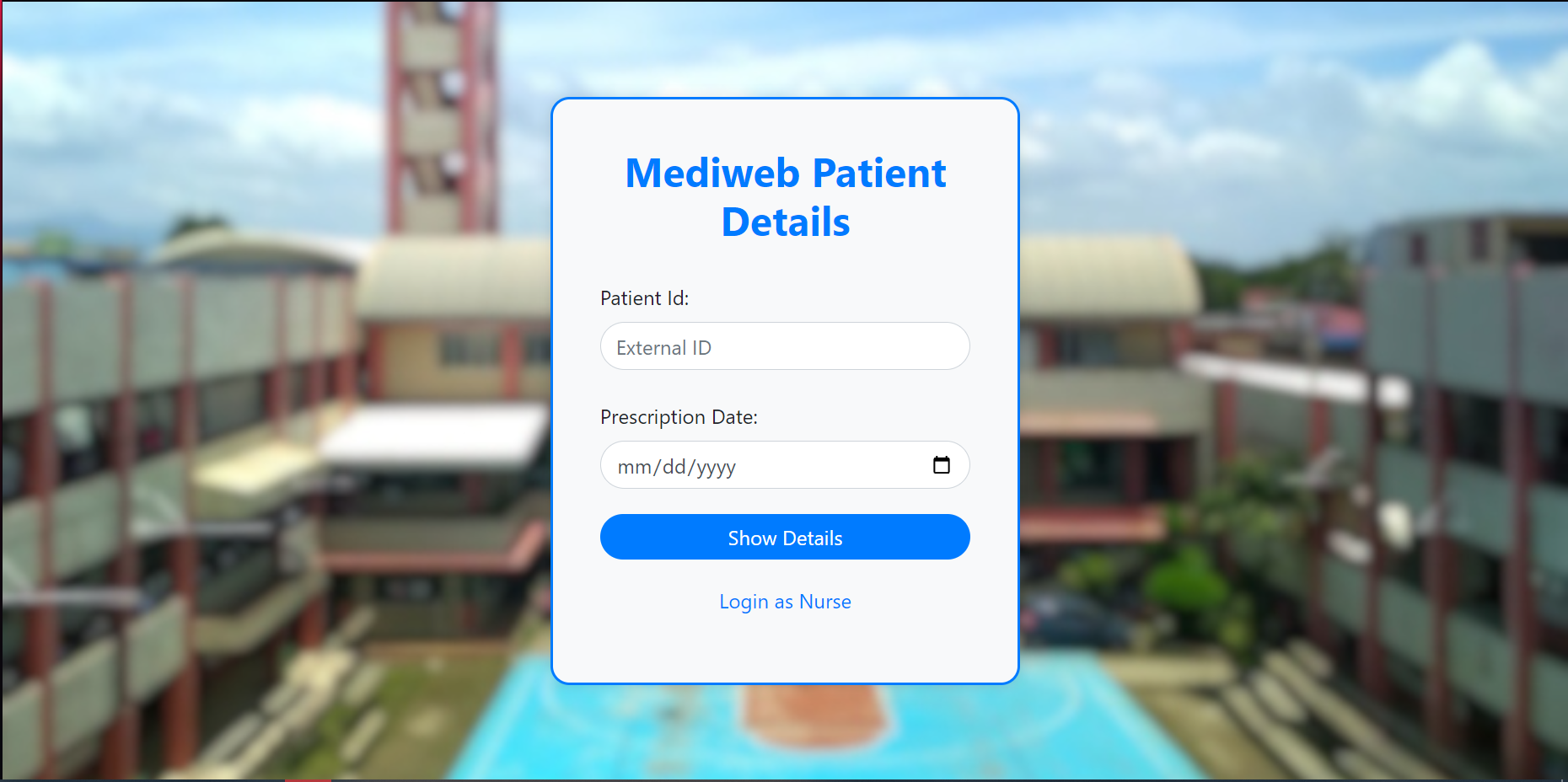
Task: Click the Patient Id label
Action: 645,297
